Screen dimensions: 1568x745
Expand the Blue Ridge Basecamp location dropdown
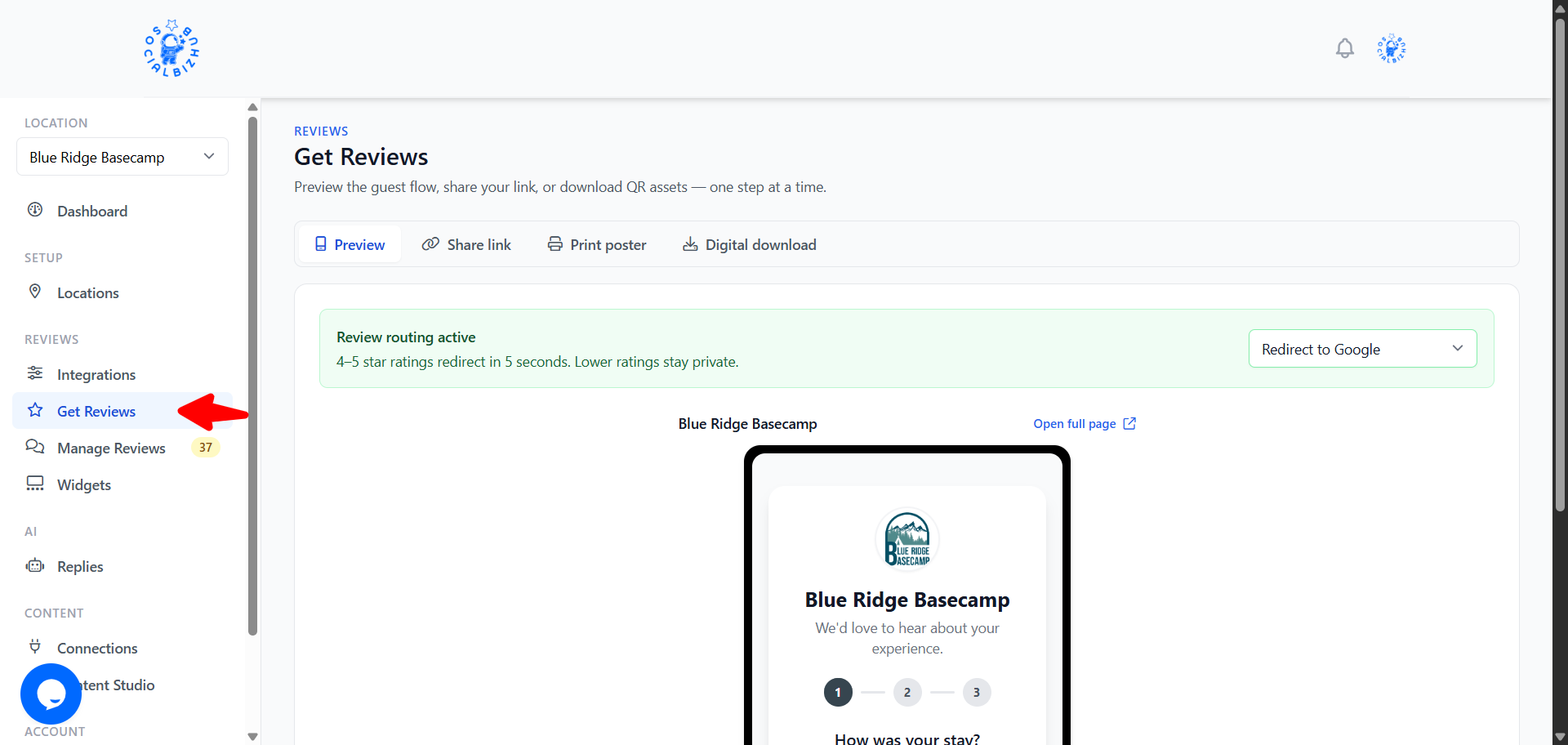122,157
